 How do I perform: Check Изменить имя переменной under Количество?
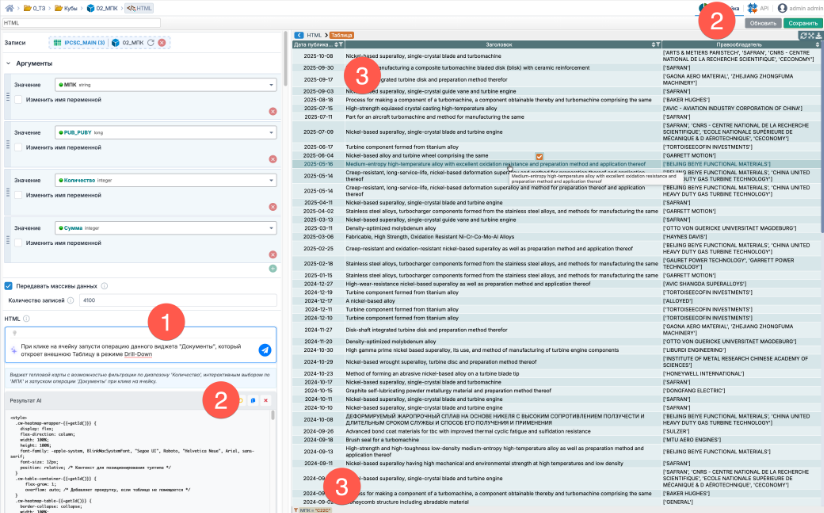[x=19, y=196]
